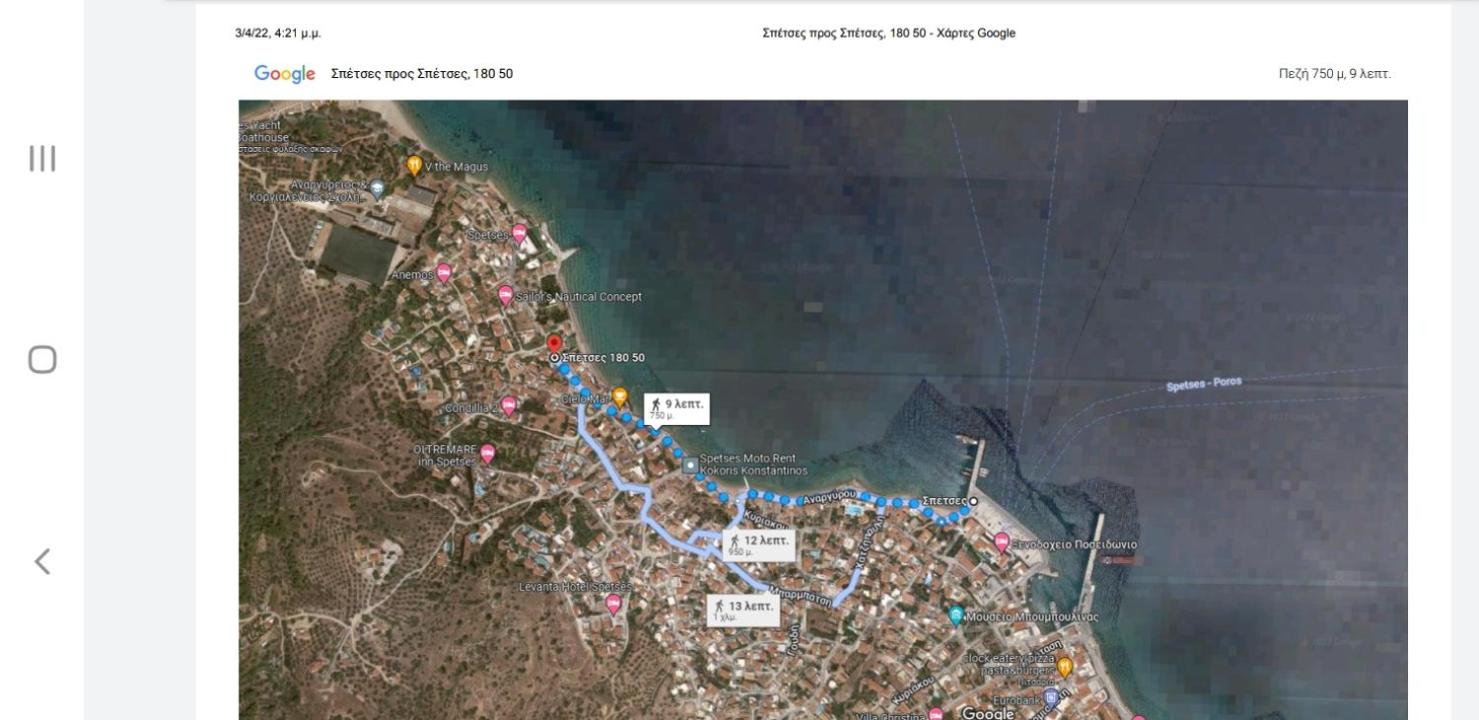Select the 9 λεπτ. walking route label
The image size is (1479, 720).
(x=677, y=408)
